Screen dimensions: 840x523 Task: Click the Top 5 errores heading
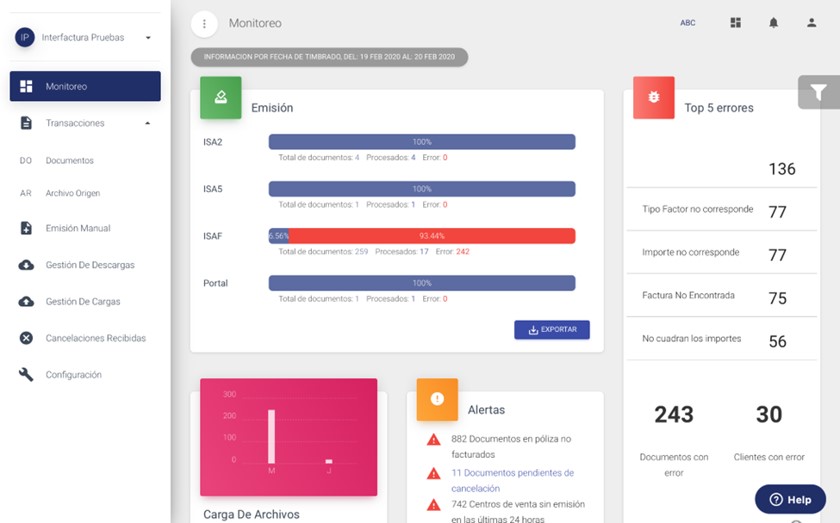click(719, 108)
